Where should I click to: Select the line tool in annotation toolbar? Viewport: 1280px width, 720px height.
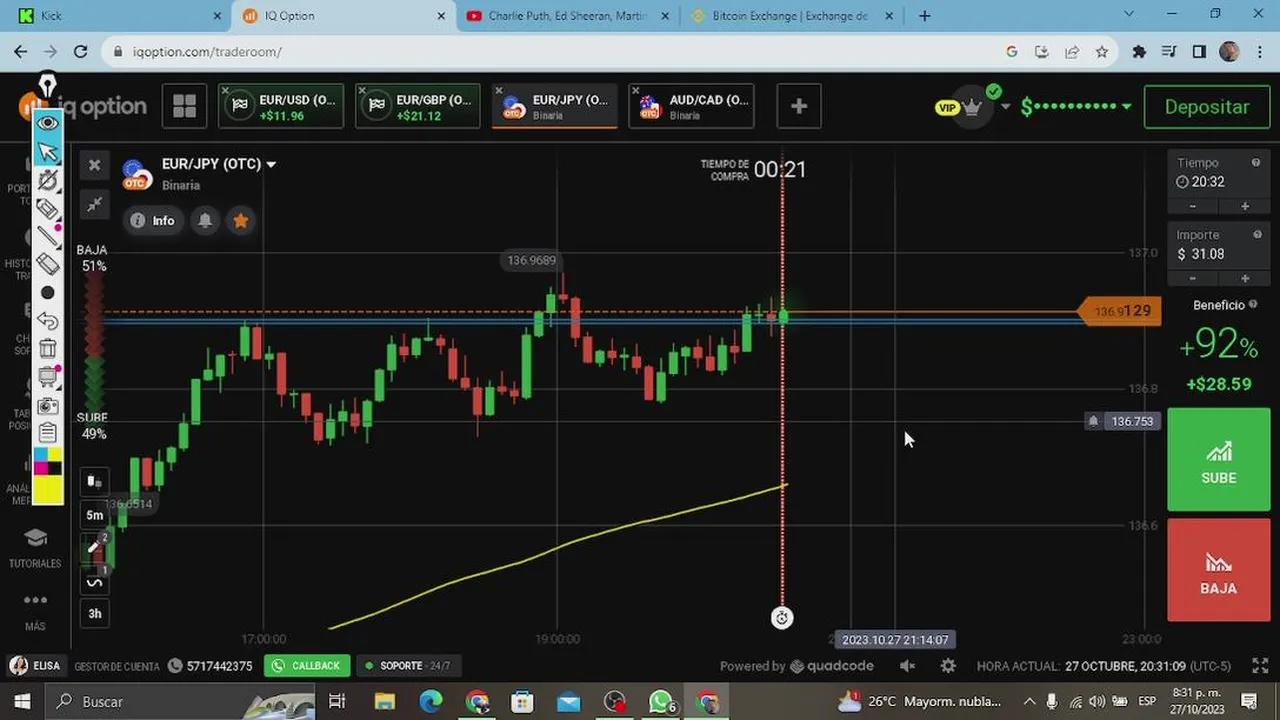coord(47,236)
